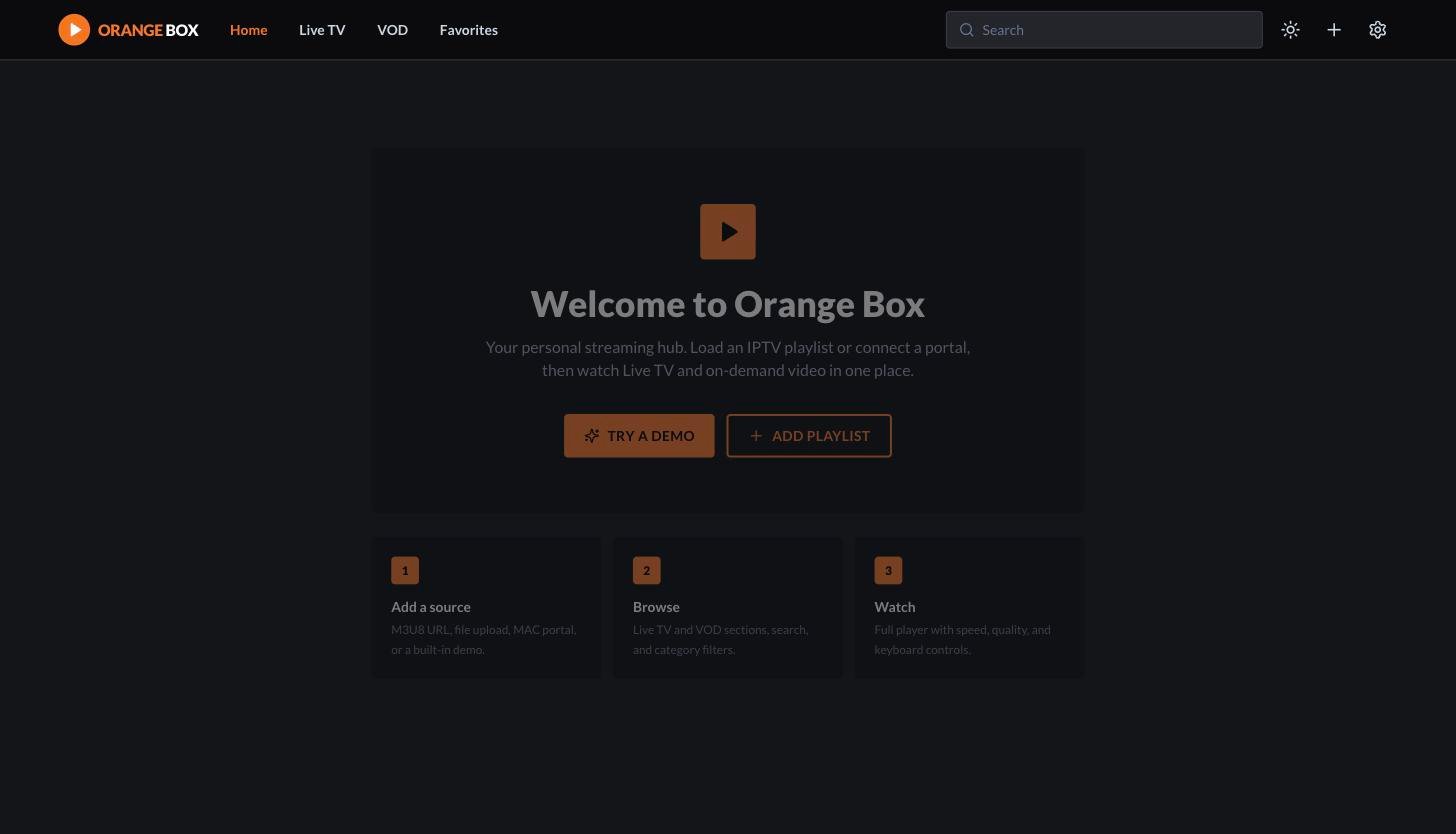Click the "Add a source" heading
The width and height of the screenshot is (1456, 834).
431,607
